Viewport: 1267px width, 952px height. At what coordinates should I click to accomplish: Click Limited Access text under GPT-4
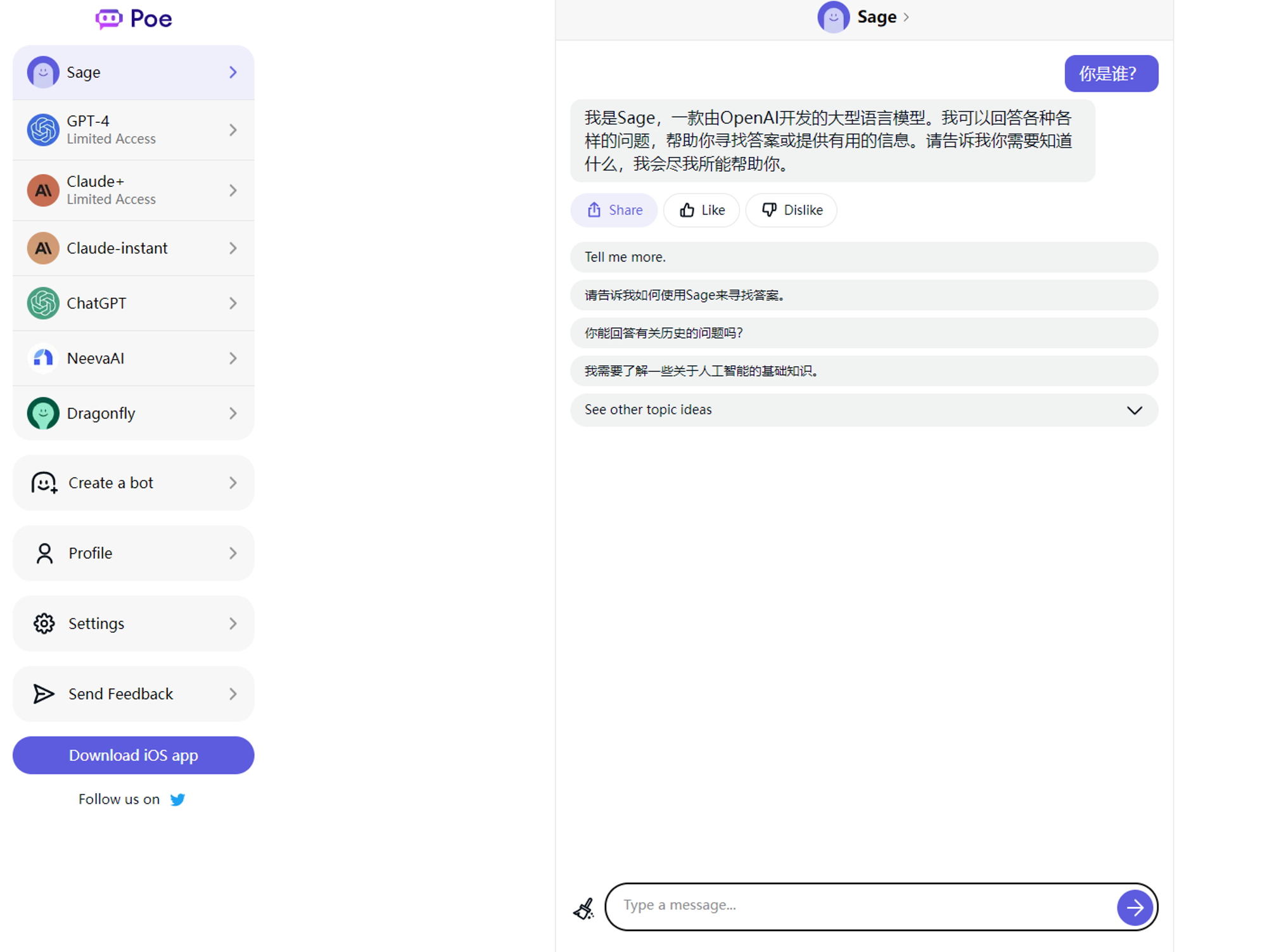[111, 139]
